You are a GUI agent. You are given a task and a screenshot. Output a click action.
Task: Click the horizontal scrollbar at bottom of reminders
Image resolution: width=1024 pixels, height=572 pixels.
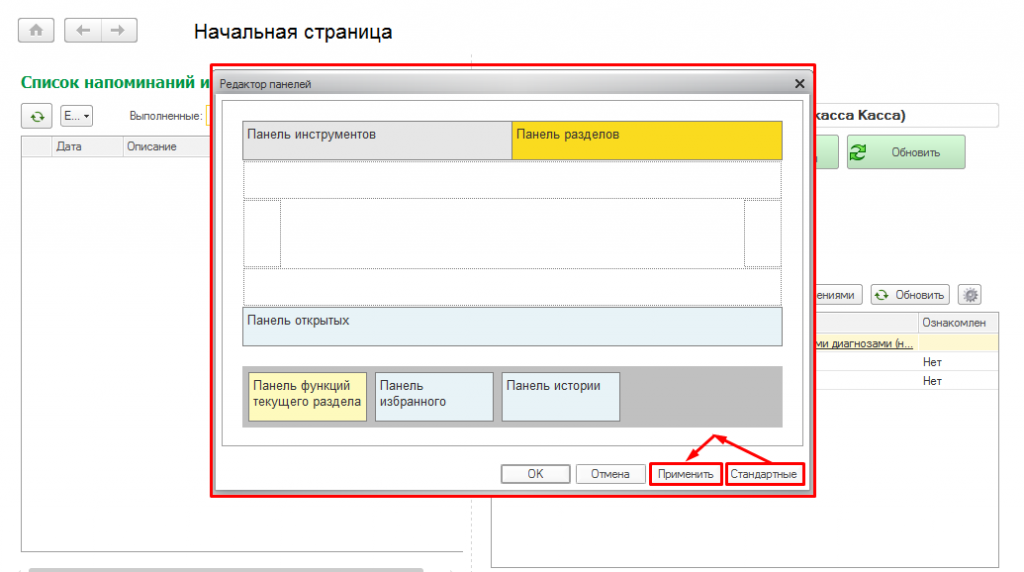226,569
